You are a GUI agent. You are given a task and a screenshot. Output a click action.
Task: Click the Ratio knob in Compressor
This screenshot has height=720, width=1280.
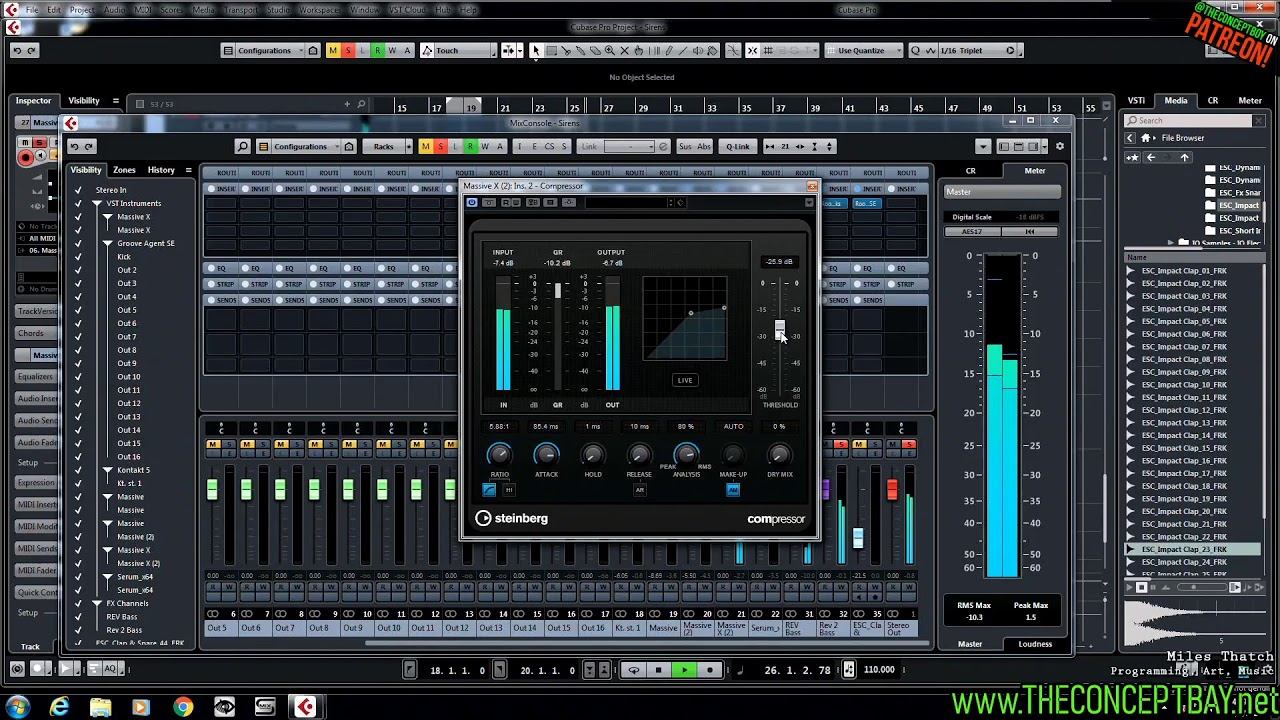coord(499,455)
